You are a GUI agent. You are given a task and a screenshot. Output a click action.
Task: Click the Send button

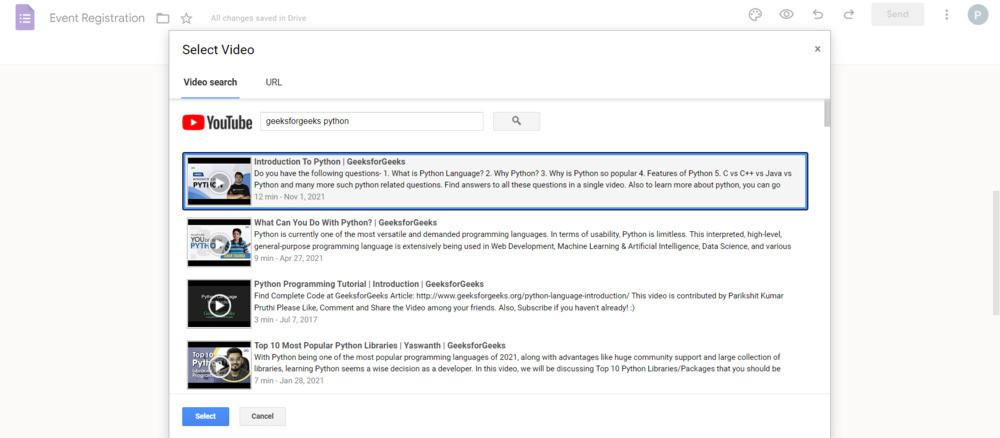point(897,15)
